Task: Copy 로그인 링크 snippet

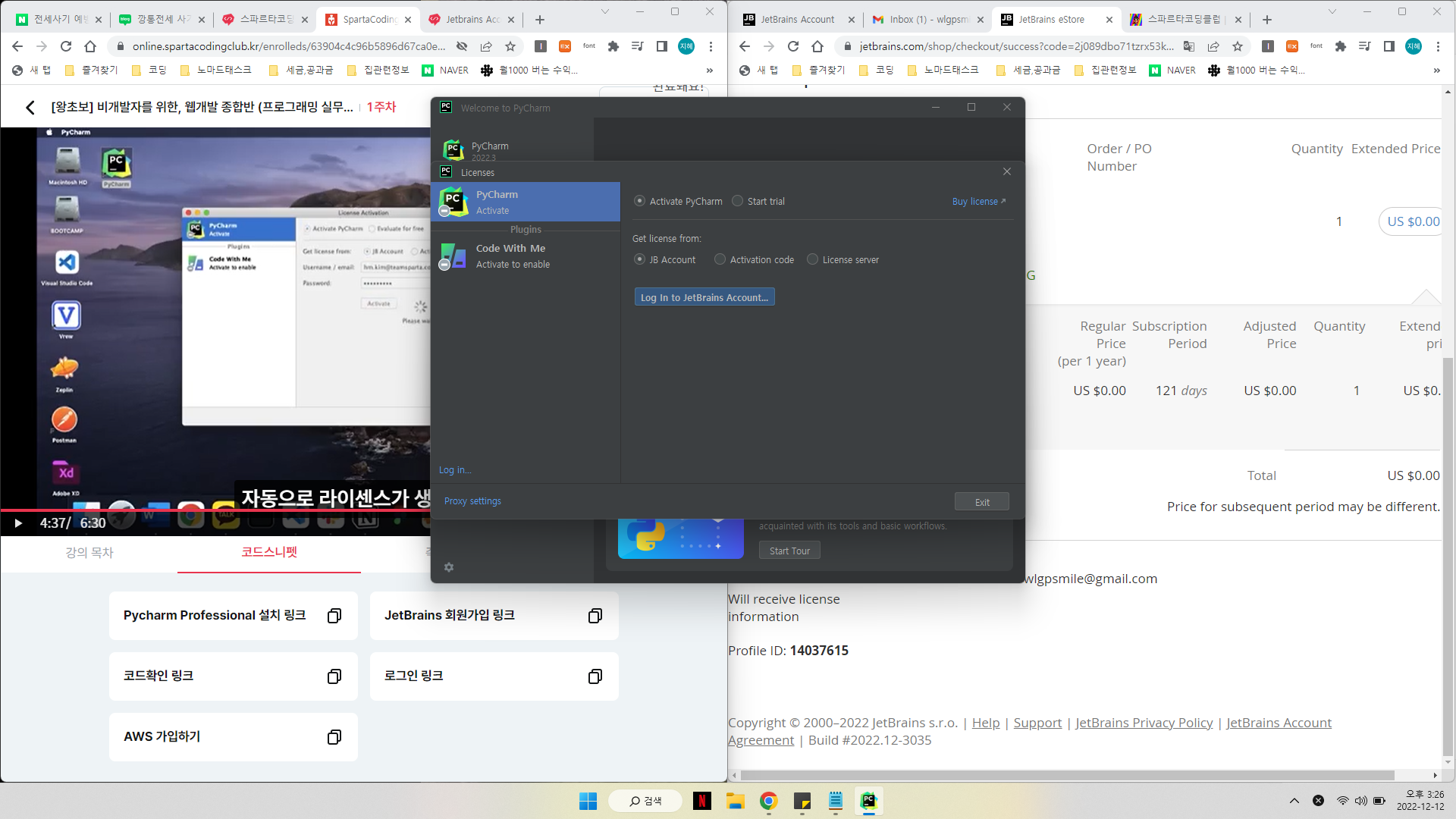Action: pos(595,676)
